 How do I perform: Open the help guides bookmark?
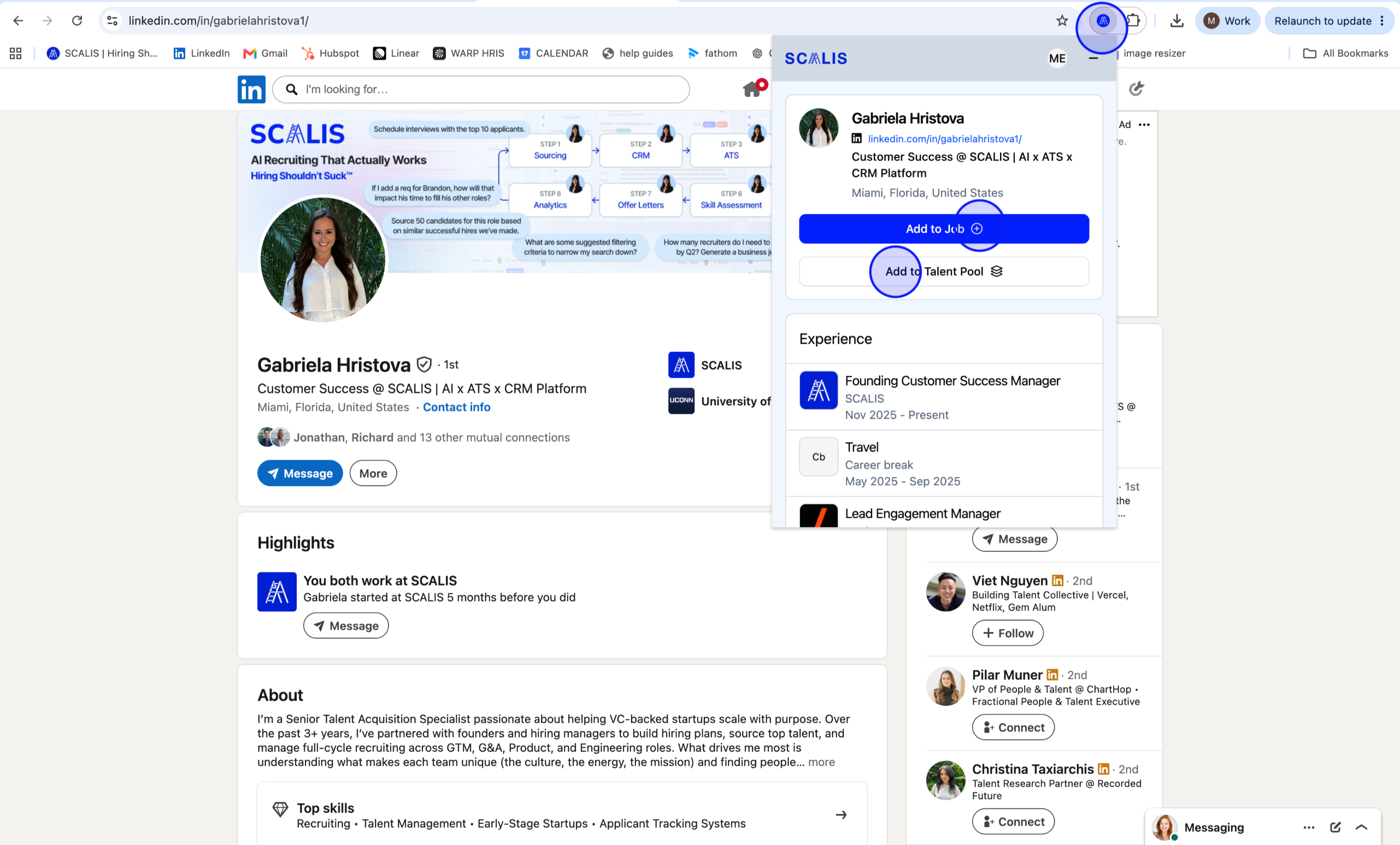(x=638, y=54)
